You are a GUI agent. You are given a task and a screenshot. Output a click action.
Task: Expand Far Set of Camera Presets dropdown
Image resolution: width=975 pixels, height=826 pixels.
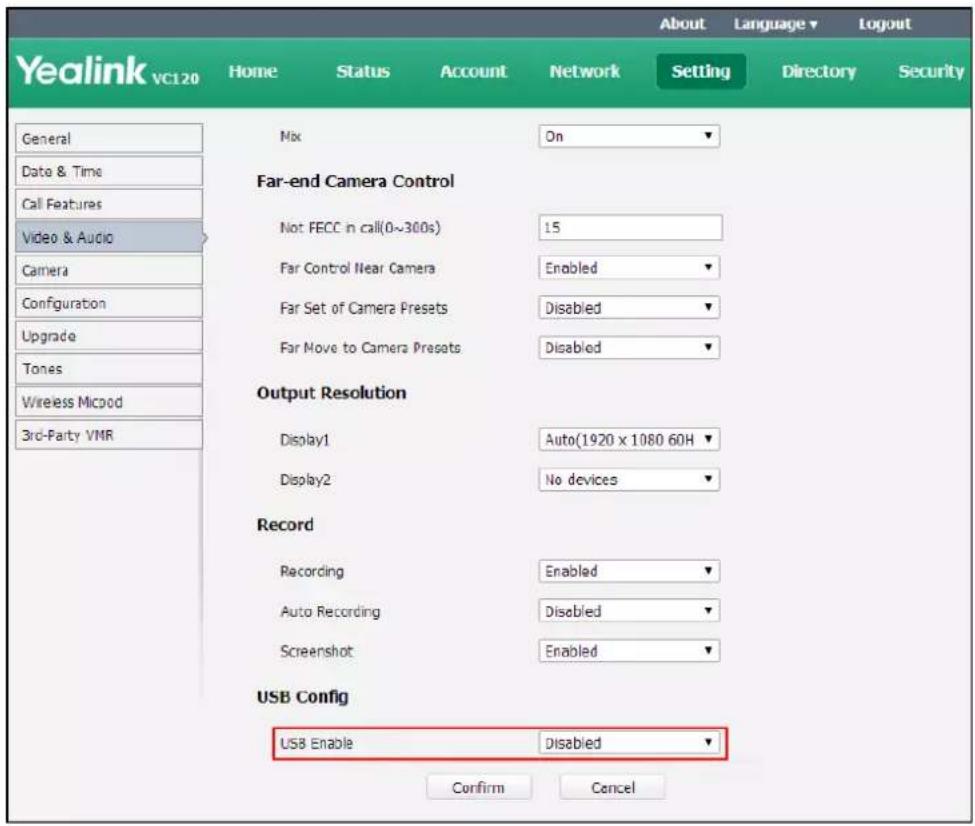[629, 307]
